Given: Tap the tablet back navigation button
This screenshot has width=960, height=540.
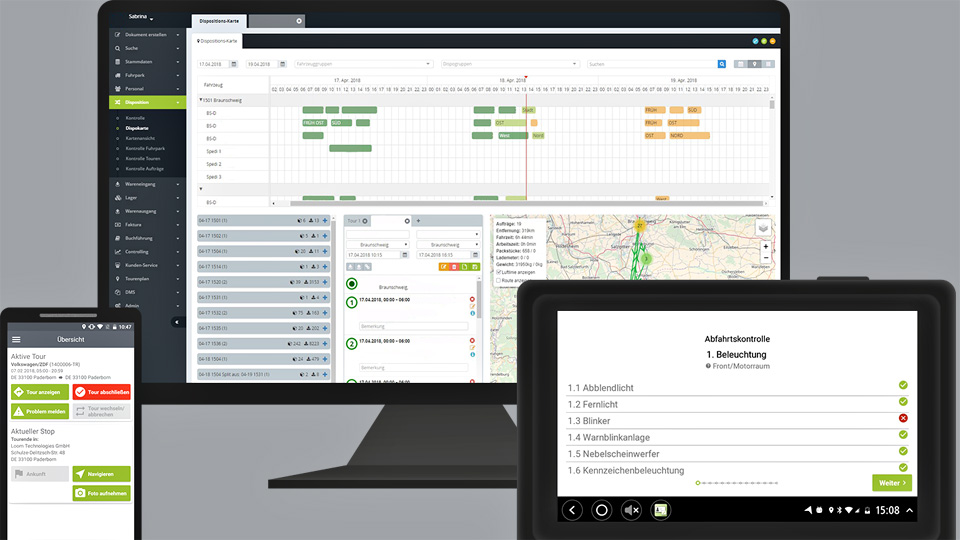Looking at the screenshot, I should pyautogui.click(x=572, y=510).
